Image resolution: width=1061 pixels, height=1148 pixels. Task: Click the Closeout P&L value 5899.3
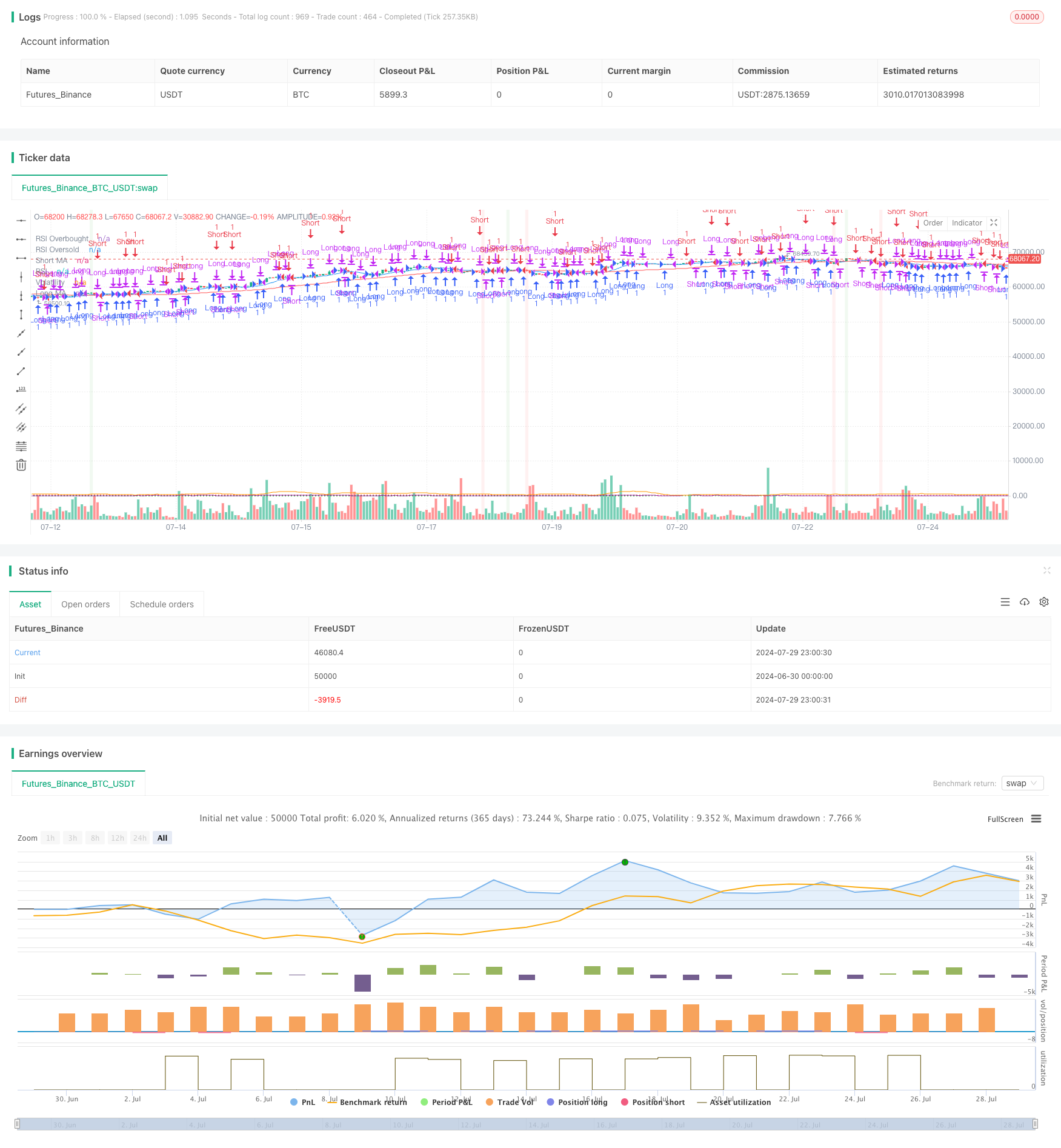pyautogui.click(x=393, y=95)
